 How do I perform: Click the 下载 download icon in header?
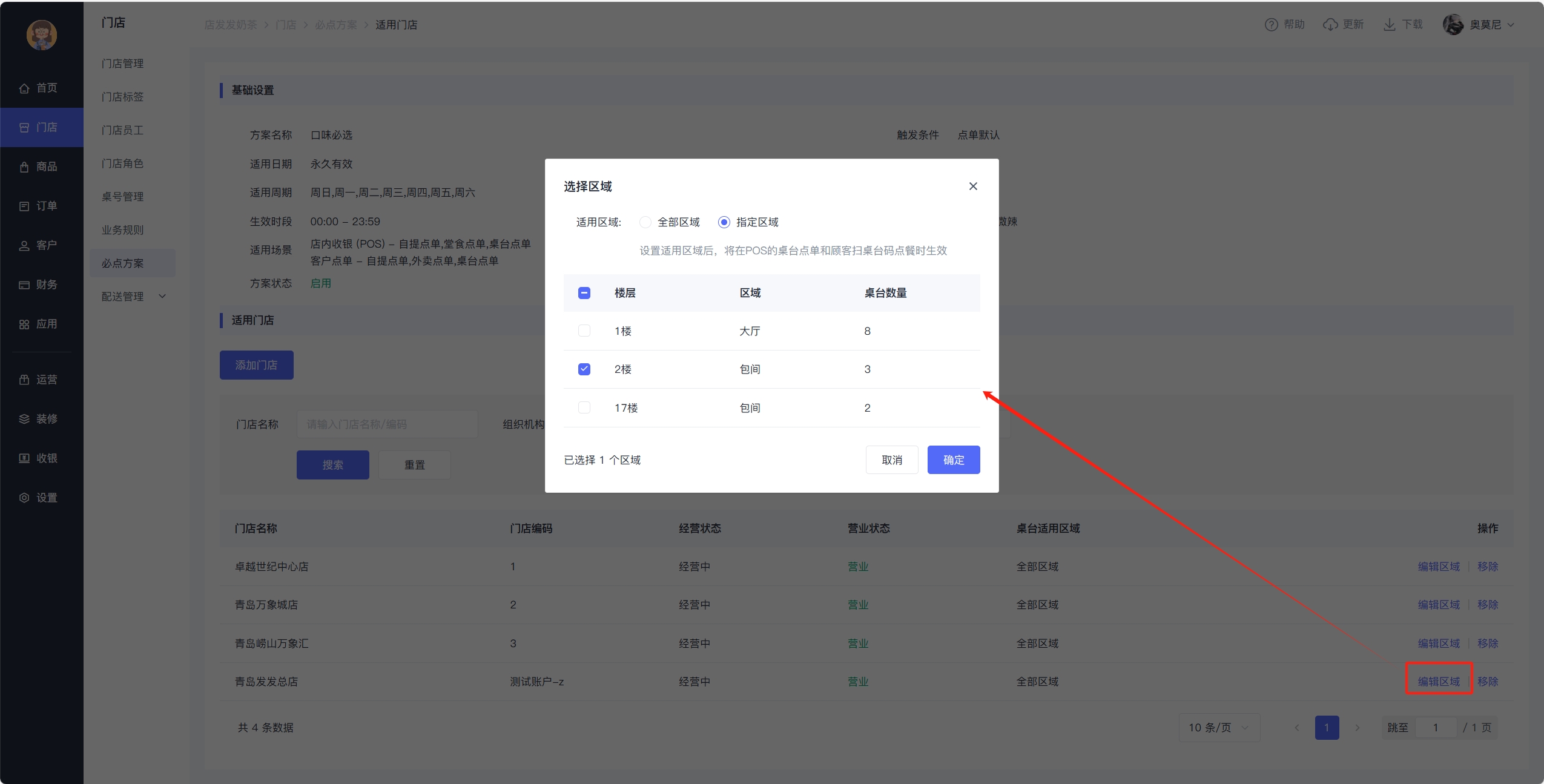click(1390, 25)
